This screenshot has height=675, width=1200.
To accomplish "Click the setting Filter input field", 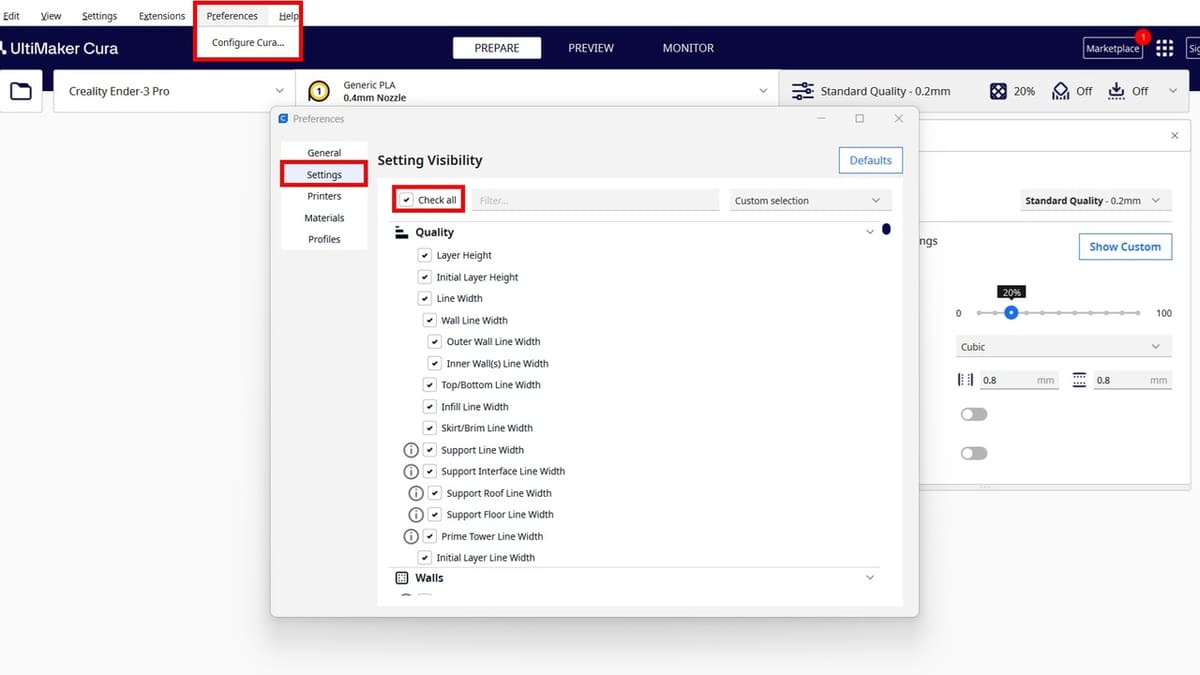I will [596, 200].
